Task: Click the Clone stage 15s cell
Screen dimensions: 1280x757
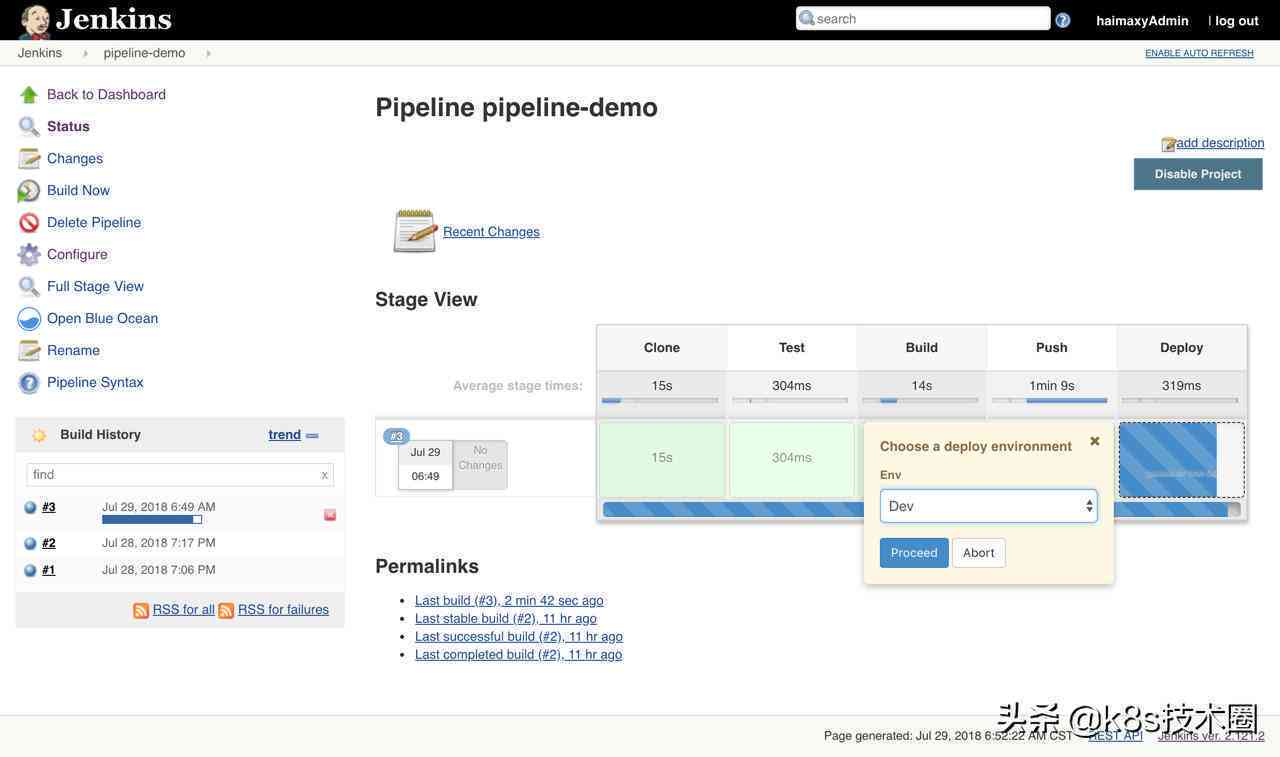Action: click(661, 460)
